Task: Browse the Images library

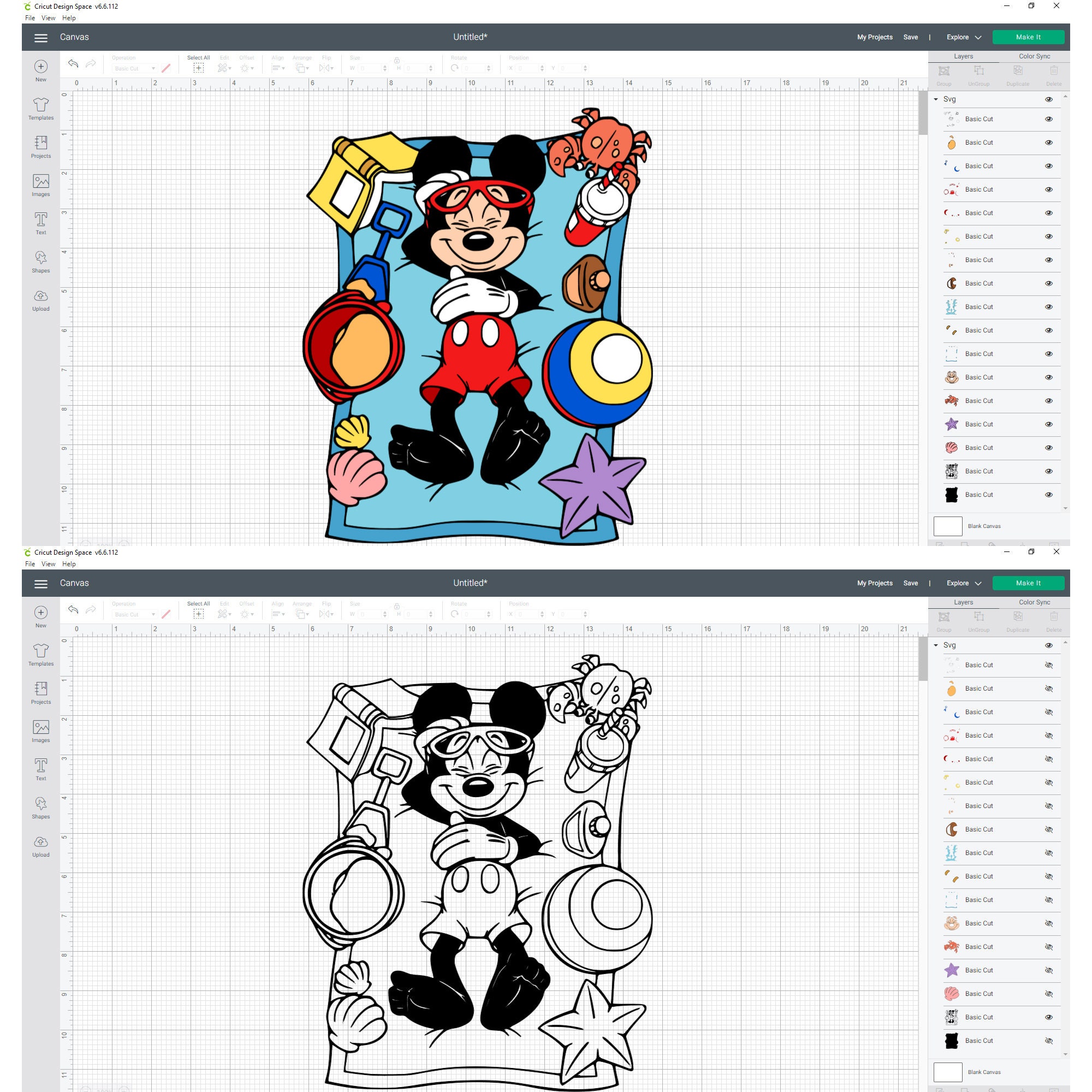Action: 41,186
